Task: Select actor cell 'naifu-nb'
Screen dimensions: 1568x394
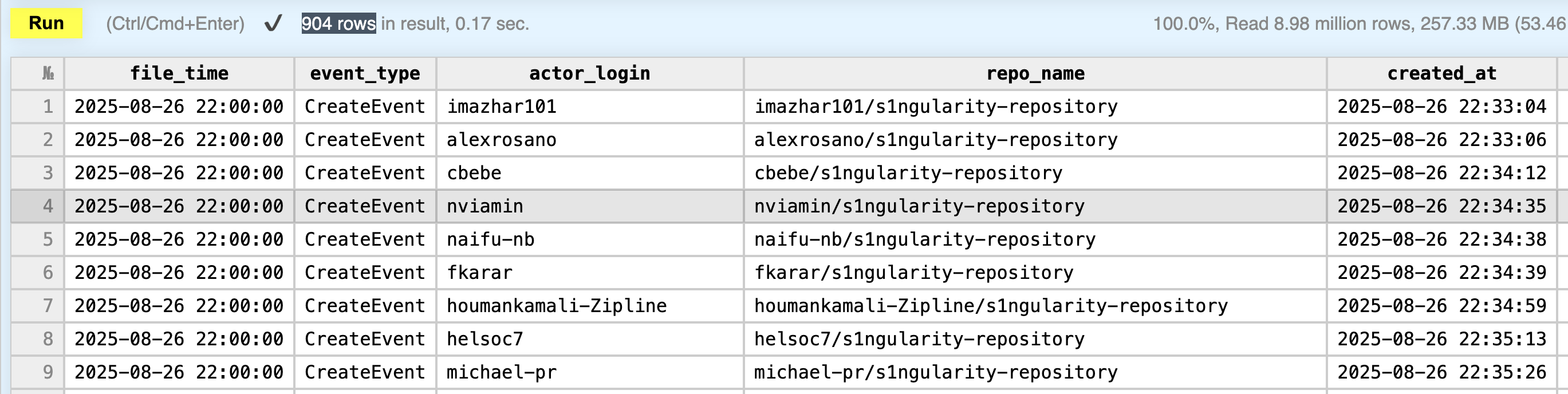Action: [590, 239]
